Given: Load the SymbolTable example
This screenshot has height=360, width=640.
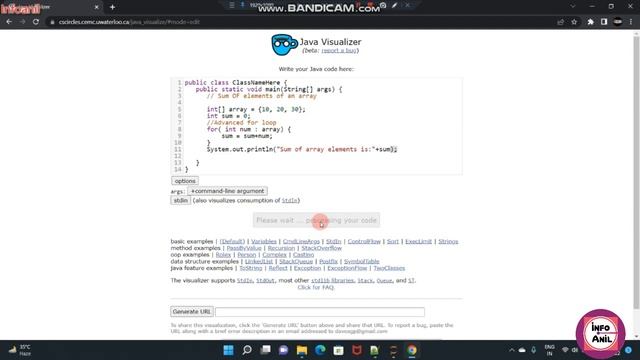Looking at the screenshot, I should 362,262.
